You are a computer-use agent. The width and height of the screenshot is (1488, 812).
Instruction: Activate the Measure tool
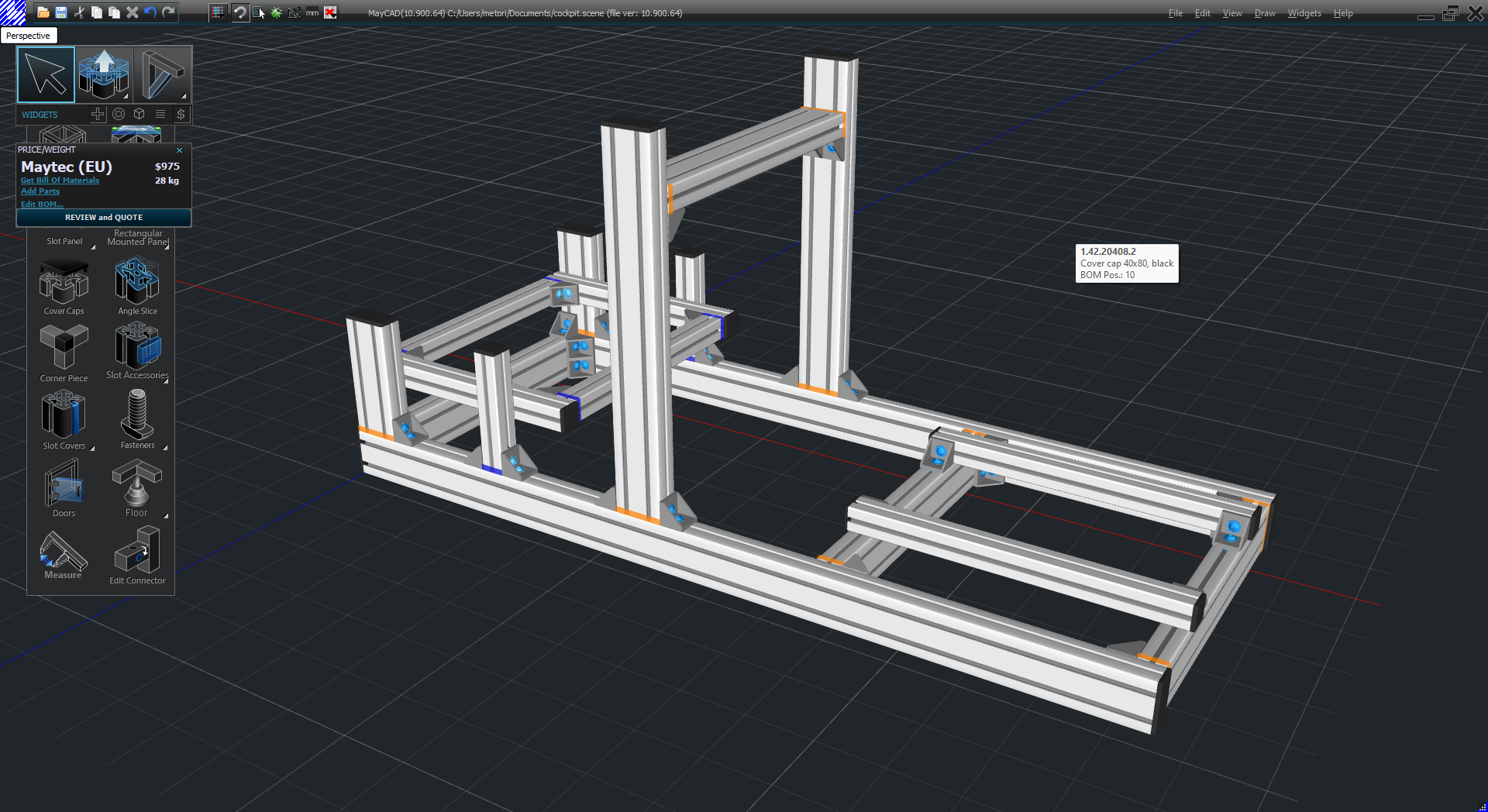point(63,553)
